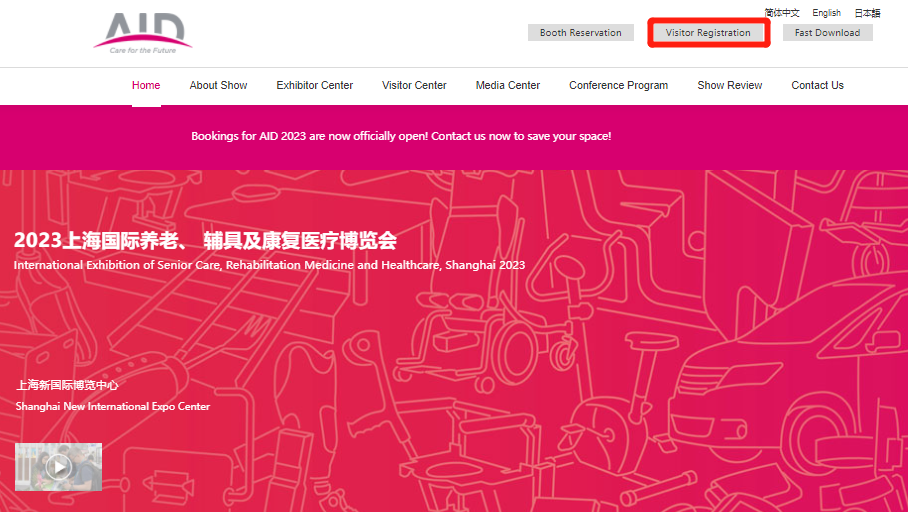Click Shanghai New International Expo Center text
The width and height of the screenshot is (908, 512).
[x=113, y=406]
